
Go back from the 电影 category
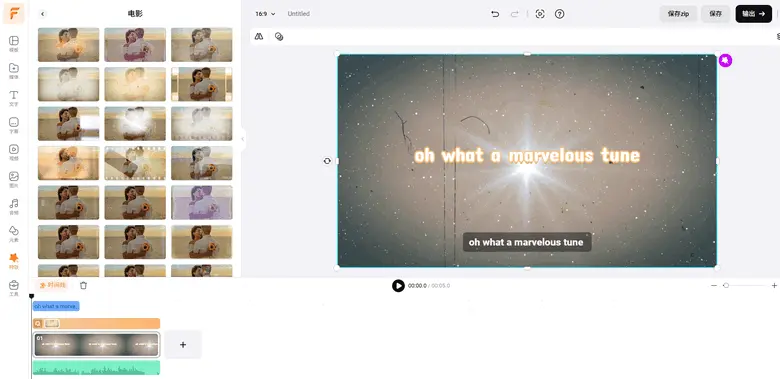pos(42,14)
